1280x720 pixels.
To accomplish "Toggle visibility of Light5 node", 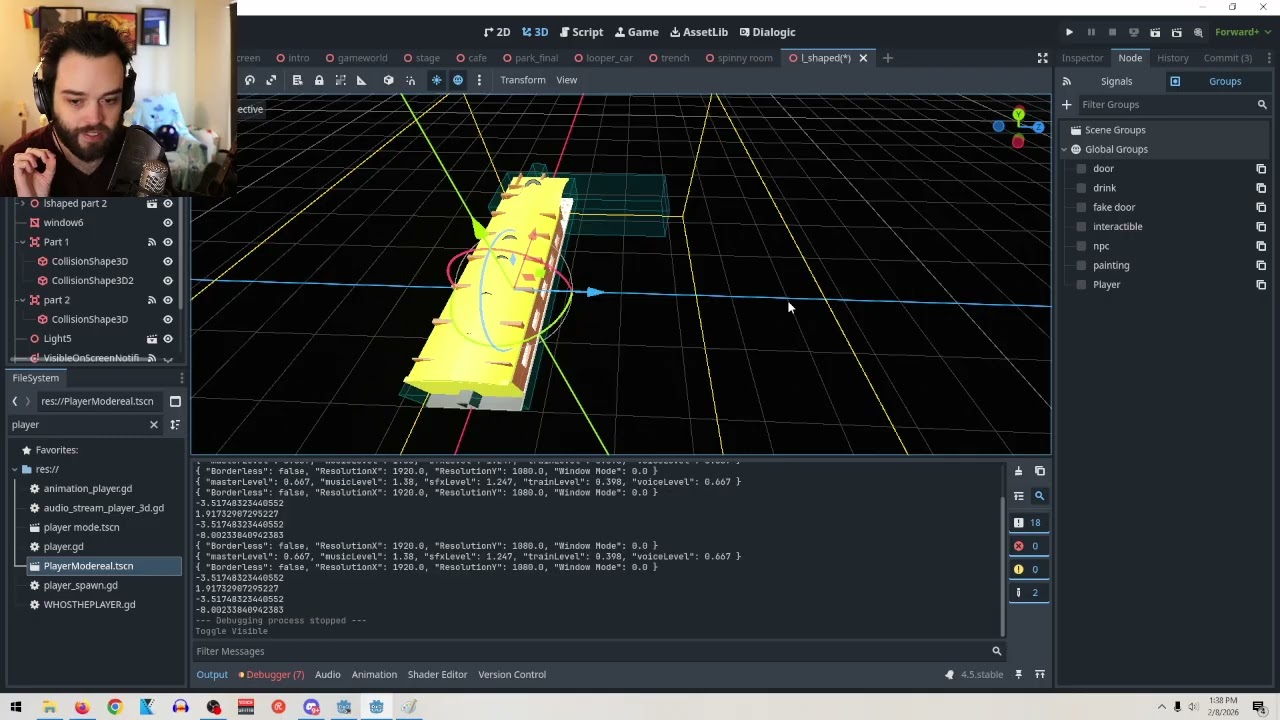I will click(x=168, y=339).
